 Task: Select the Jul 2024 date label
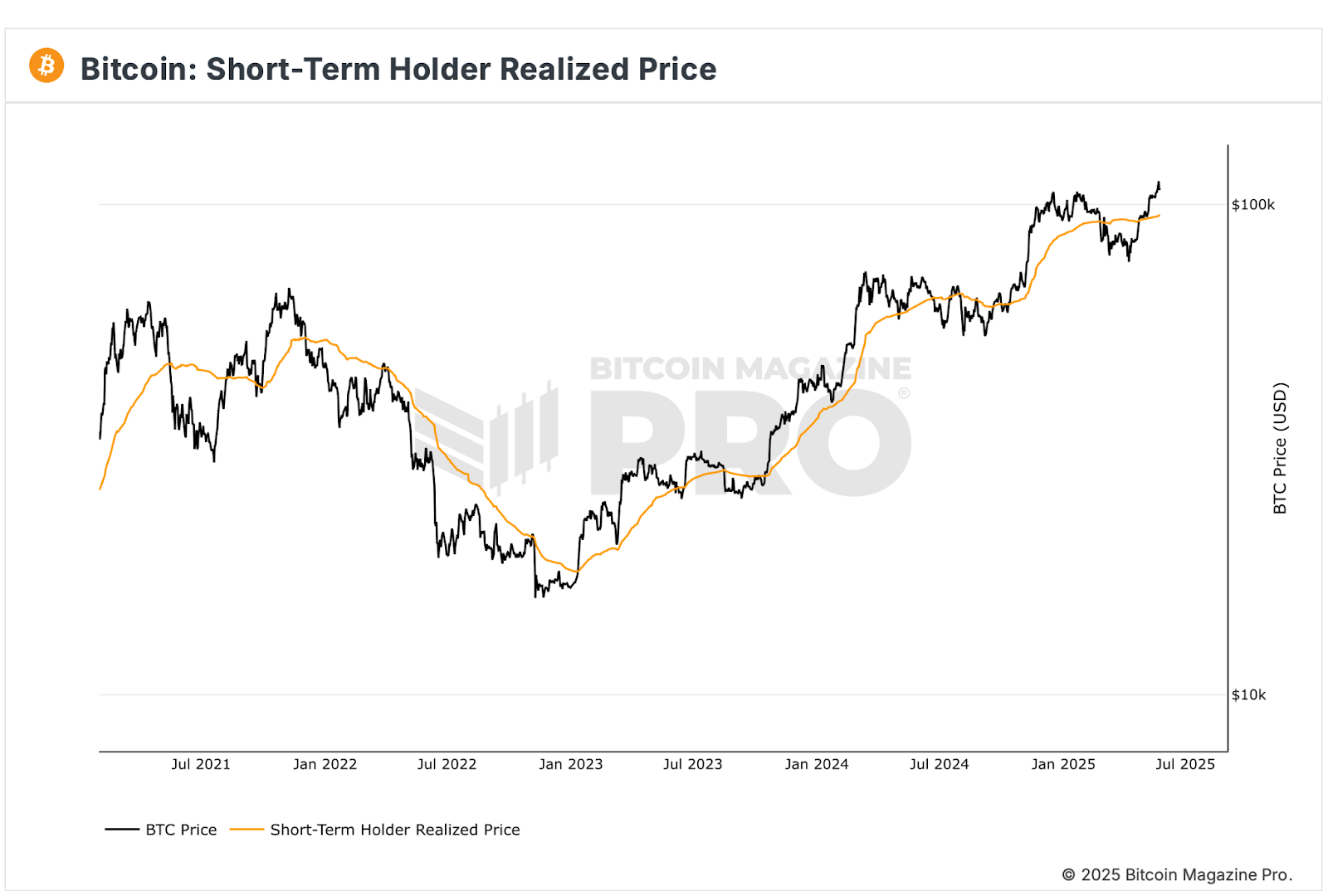click(939, 764)
